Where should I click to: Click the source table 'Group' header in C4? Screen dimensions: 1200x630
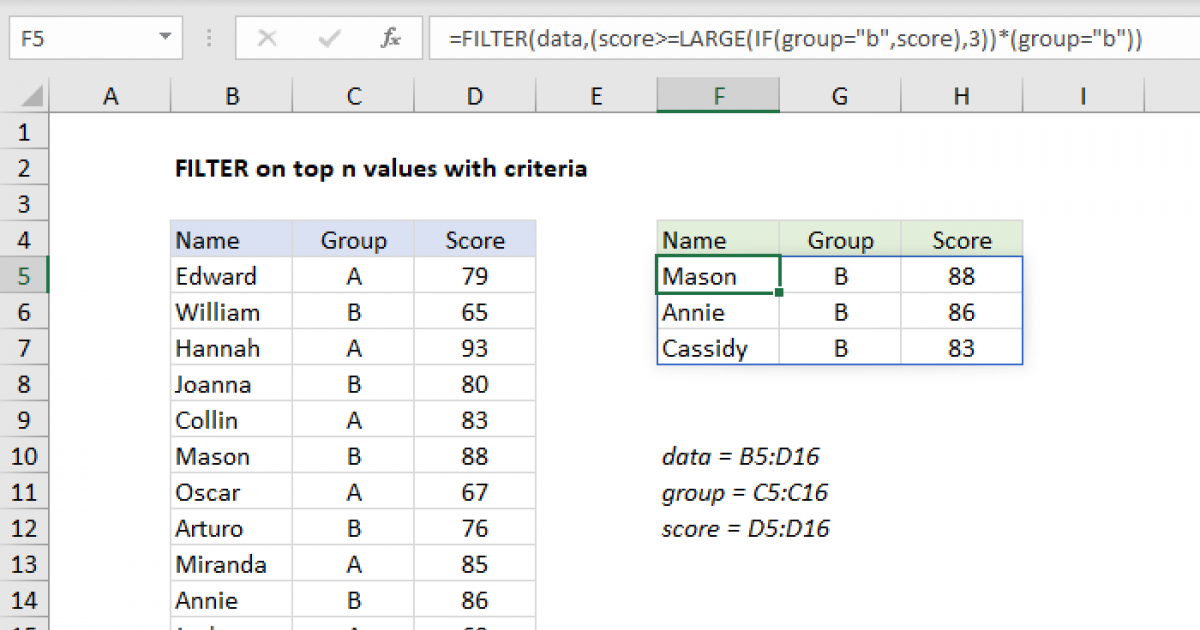[x=353, y=240]
